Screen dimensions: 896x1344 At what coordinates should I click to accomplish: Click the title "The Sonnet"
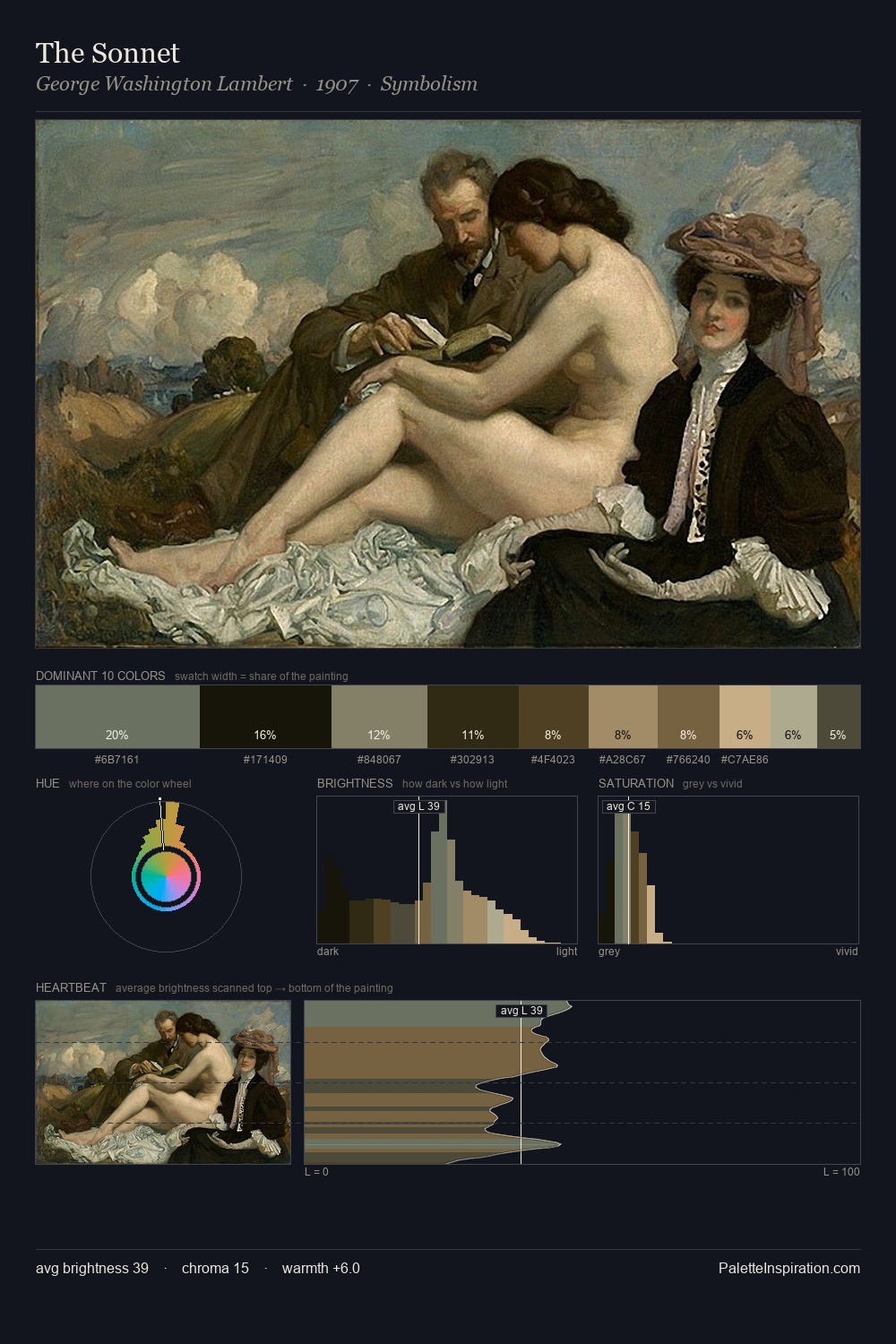coord(108,53)
